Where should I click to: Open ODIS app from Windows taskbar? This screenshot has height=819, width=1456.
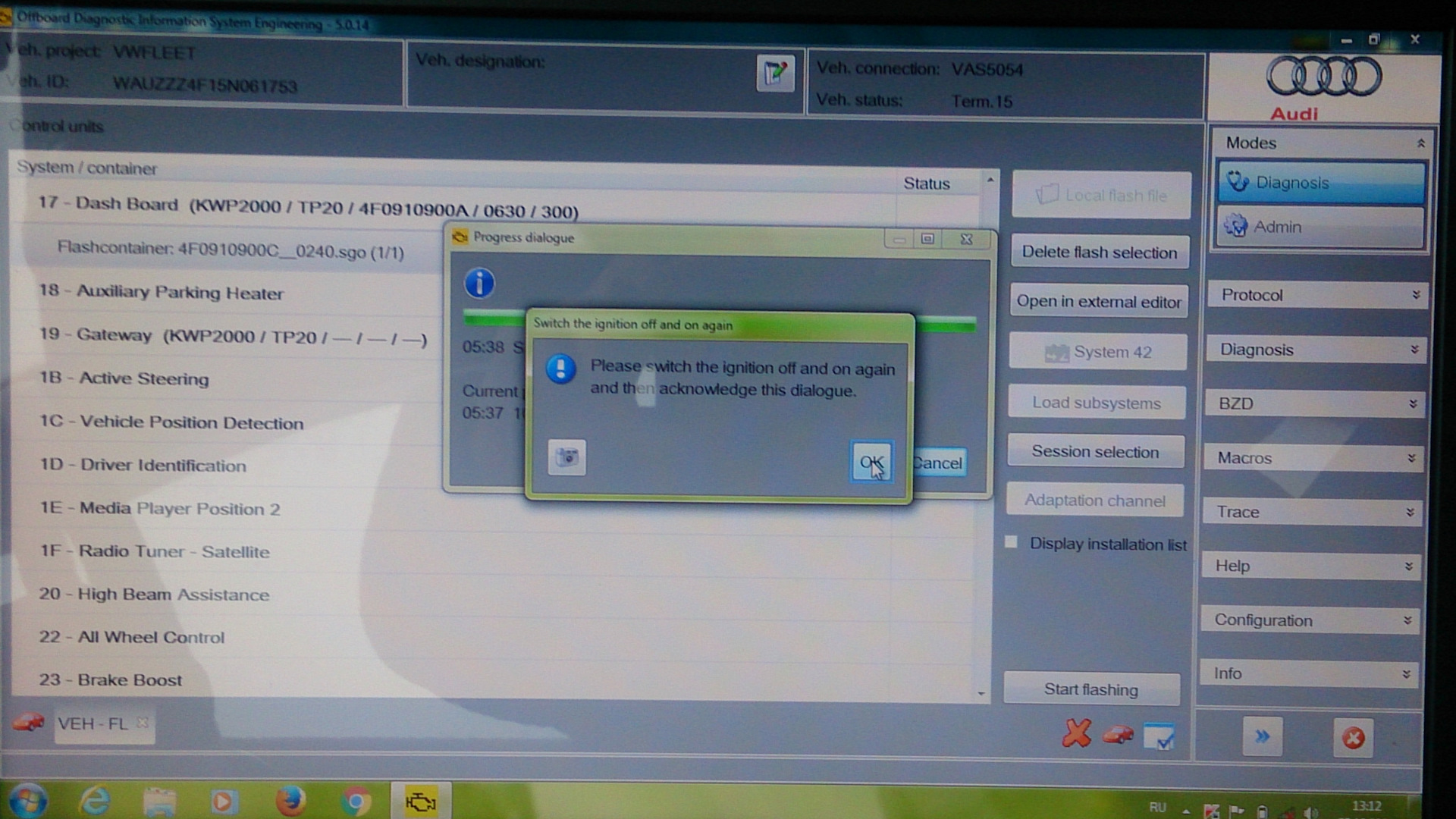tap(420, 802)
